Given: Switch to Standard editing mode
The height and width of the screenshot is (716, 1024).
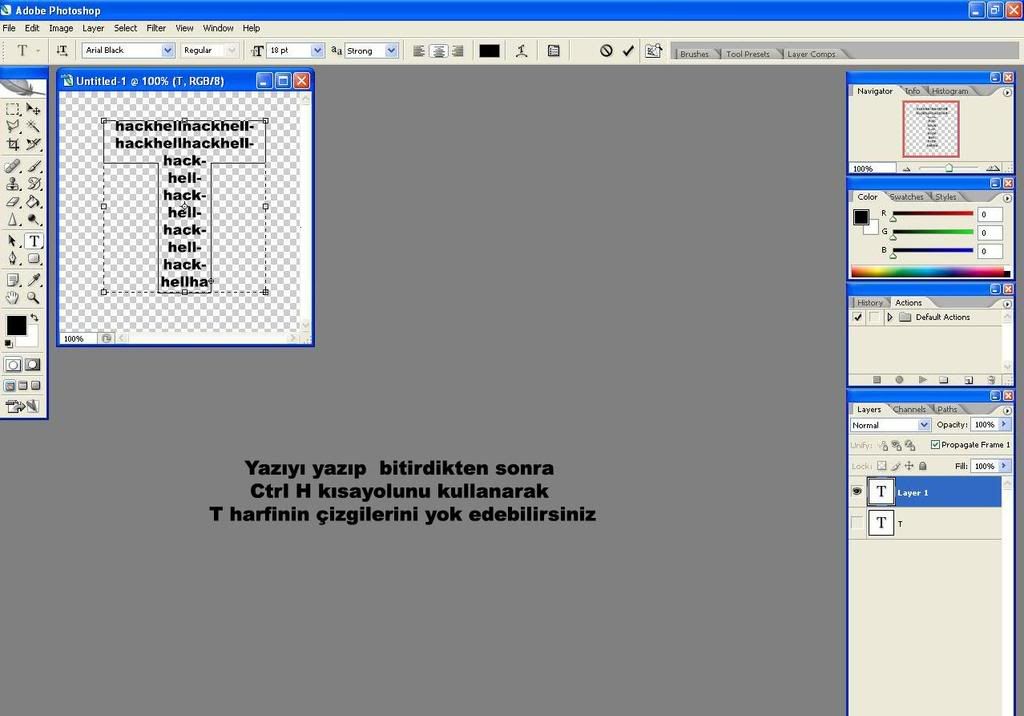Looking at the screenshot, I should coord(13,365).
